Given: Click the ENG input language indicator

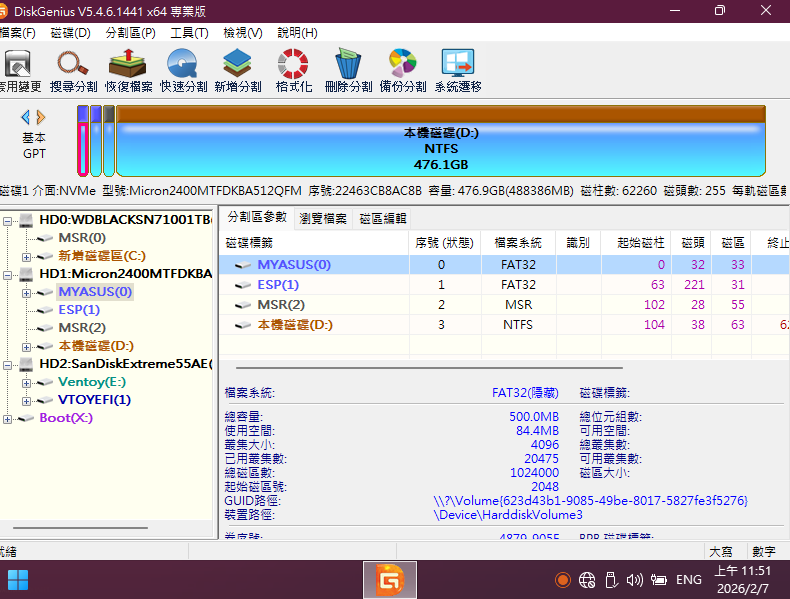Looking at the screenshot, I should pyautogui.click(x=689, y=580).
